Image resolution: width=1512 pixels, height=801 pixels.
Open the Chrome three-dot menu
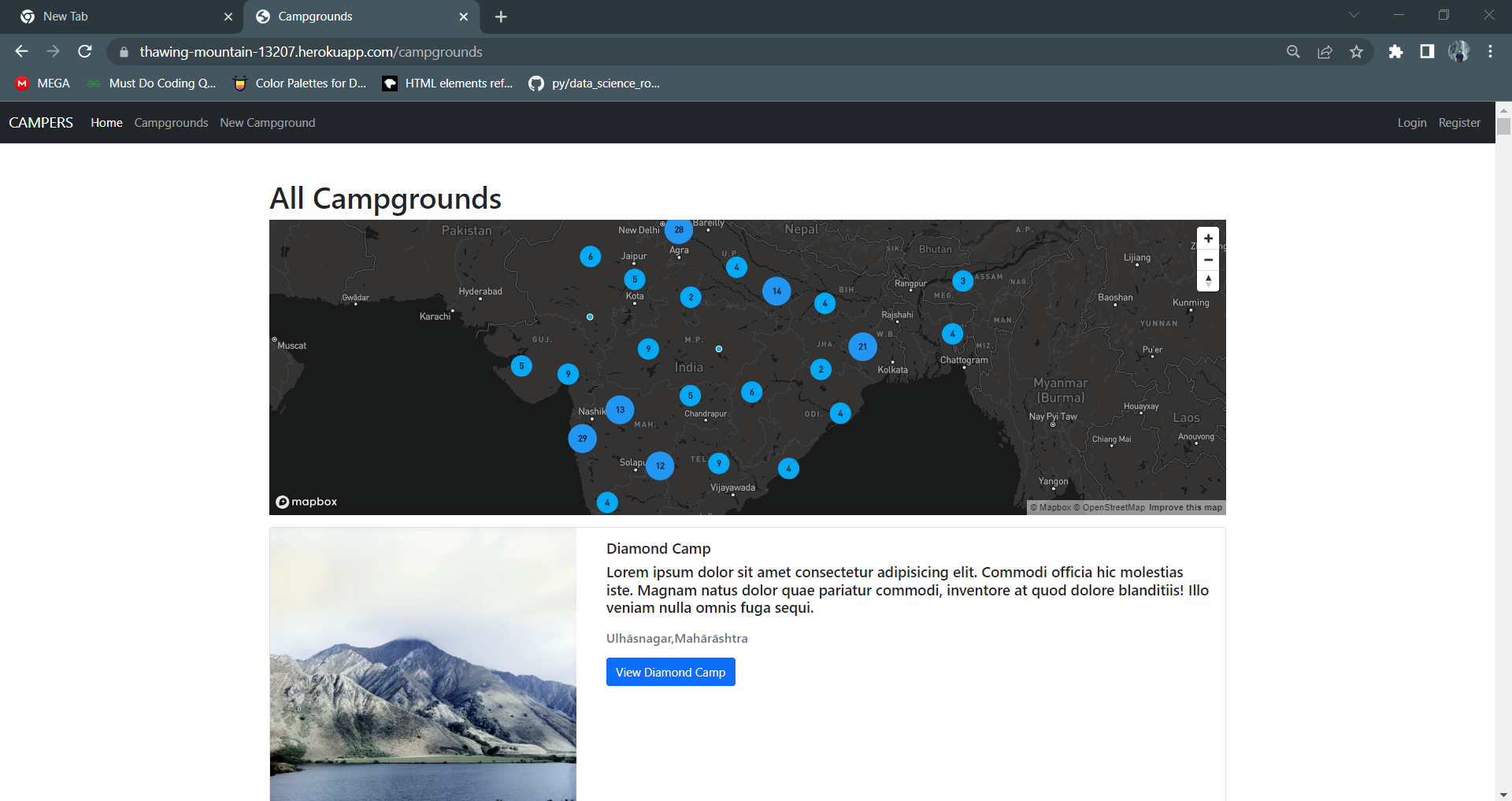tap(1490, 51)
